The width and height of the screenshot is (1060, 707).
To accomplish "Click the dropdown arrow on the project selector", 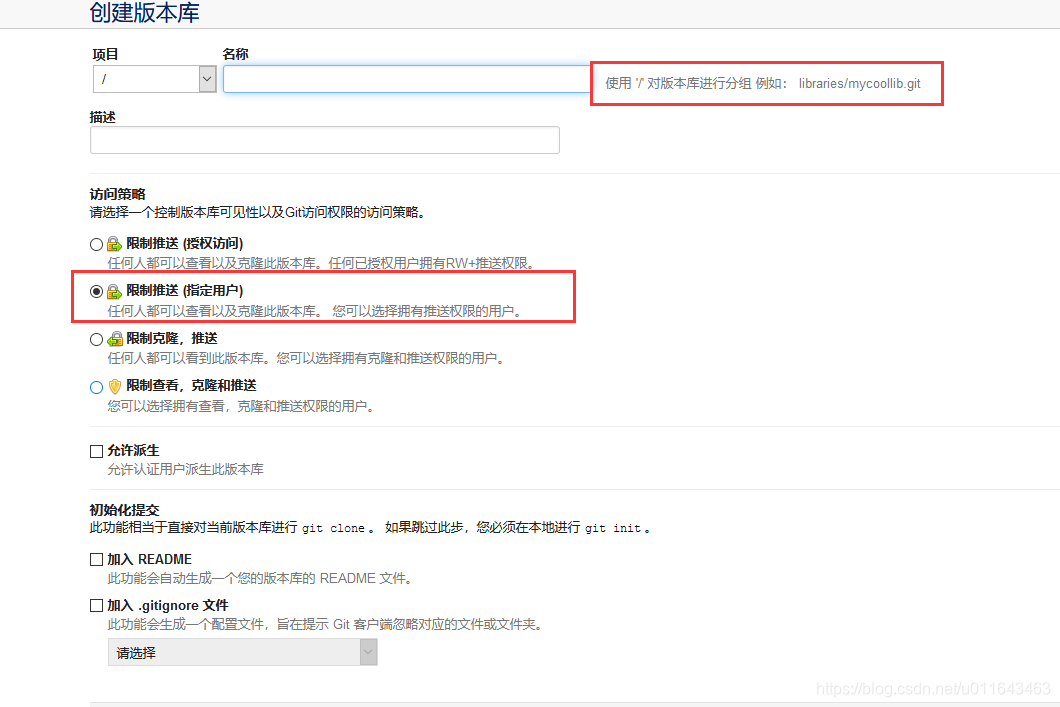I will click(x=206, y=78).
